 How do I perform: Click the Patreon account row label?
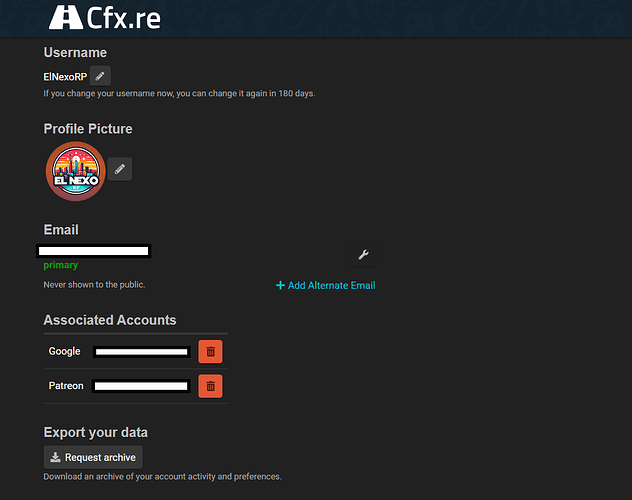(x=66, y=386)
